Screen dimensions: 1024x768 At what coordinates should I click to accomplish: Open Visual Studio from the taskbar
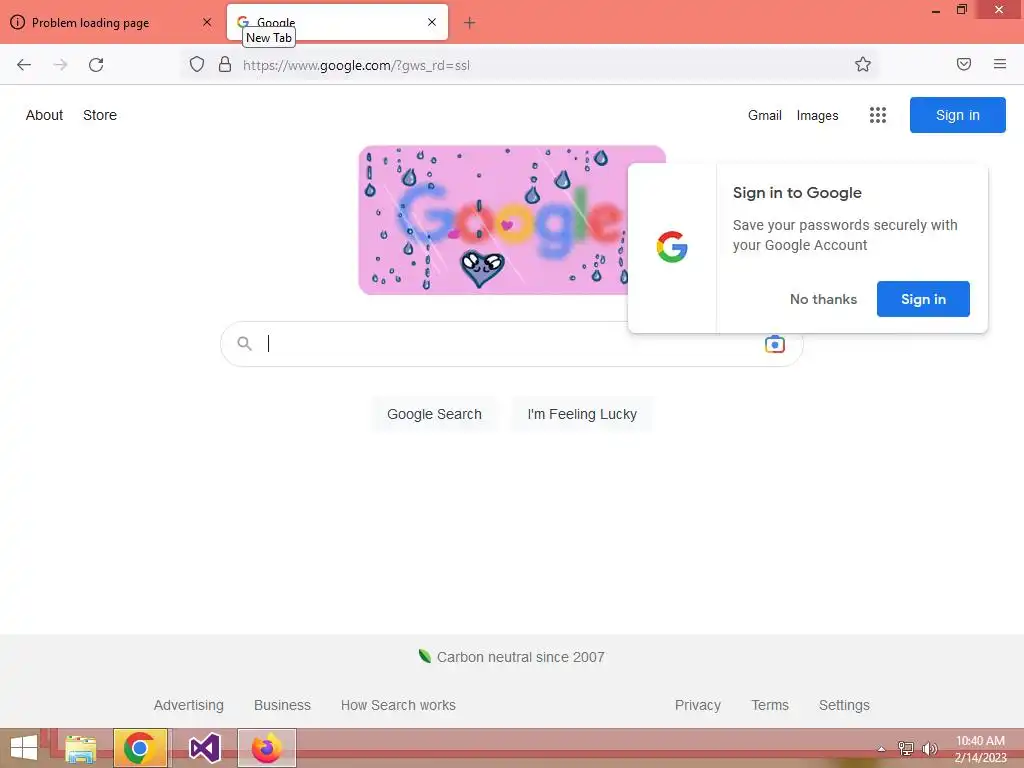(x=204, y=748)
